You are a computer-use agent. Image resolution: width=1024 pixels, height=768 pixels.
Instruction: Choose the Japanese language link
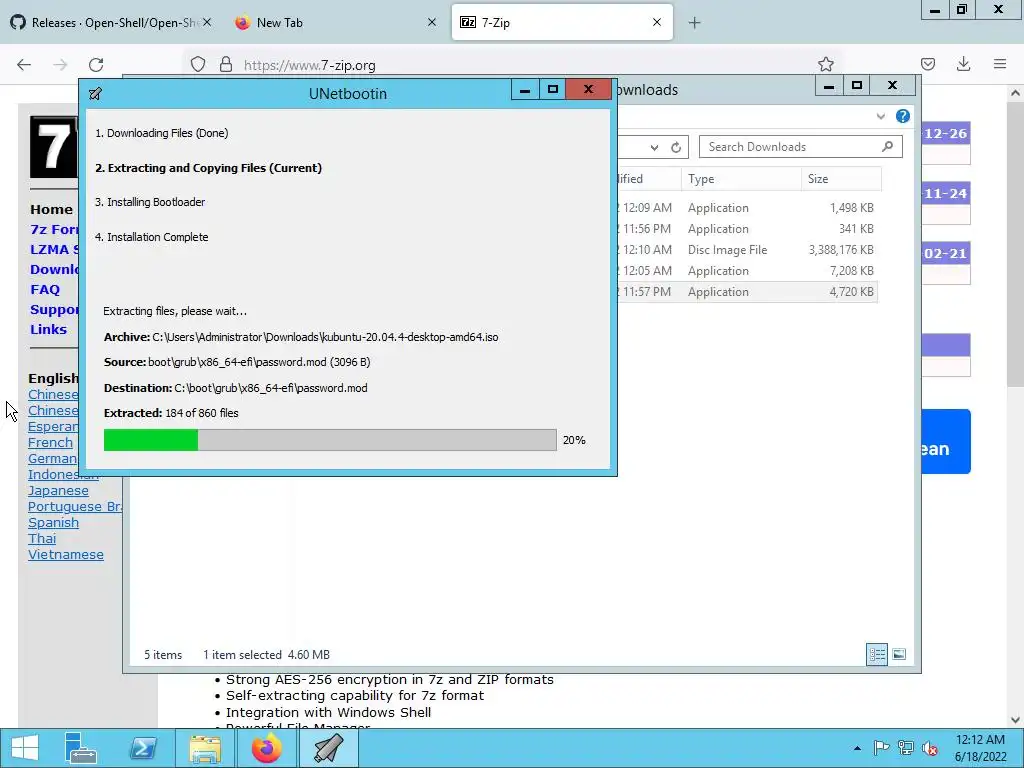(x=58, y=490)
